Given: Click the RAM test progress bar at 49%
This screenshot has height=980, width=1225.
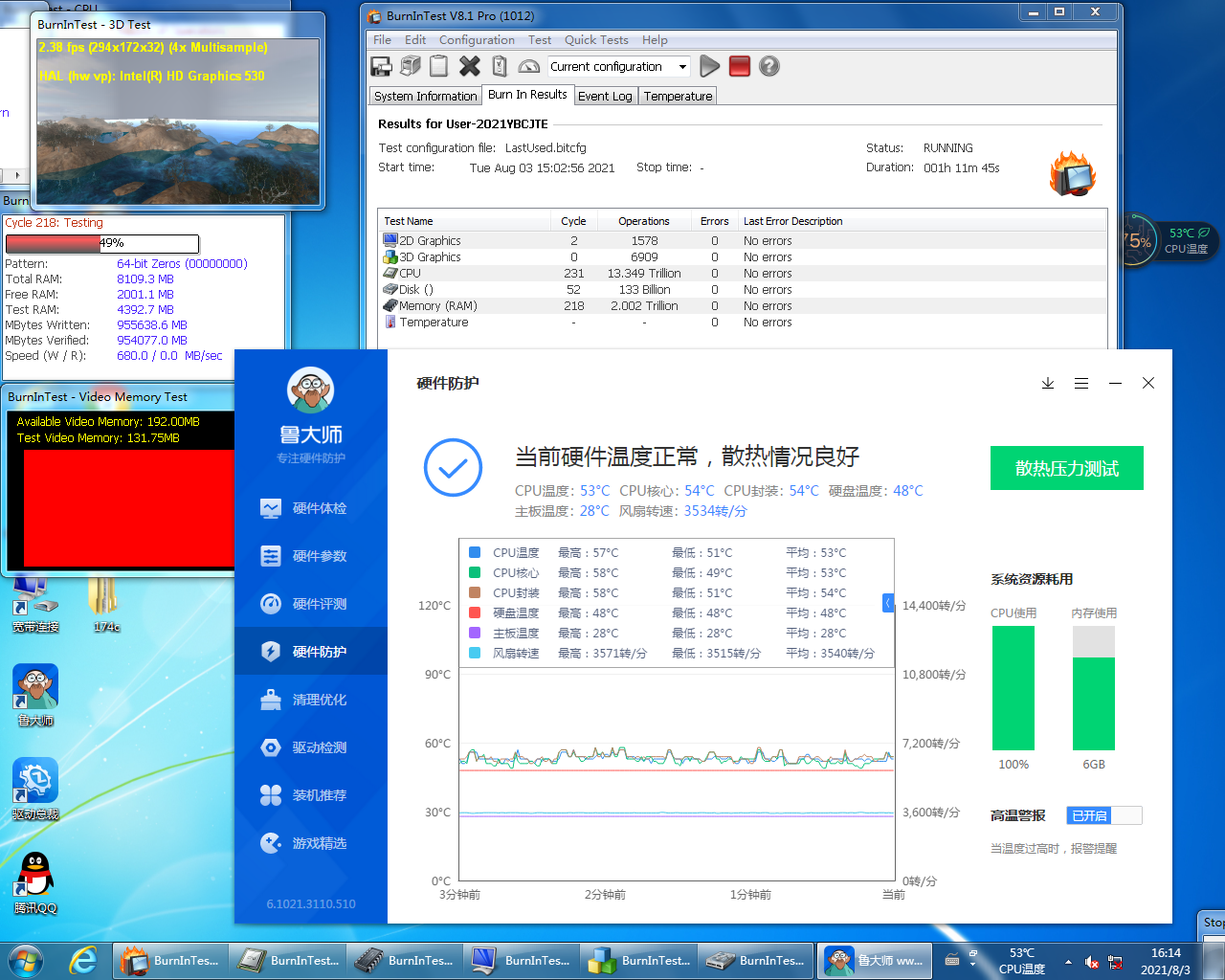Looking at the screenshot, I should point(102,243).
